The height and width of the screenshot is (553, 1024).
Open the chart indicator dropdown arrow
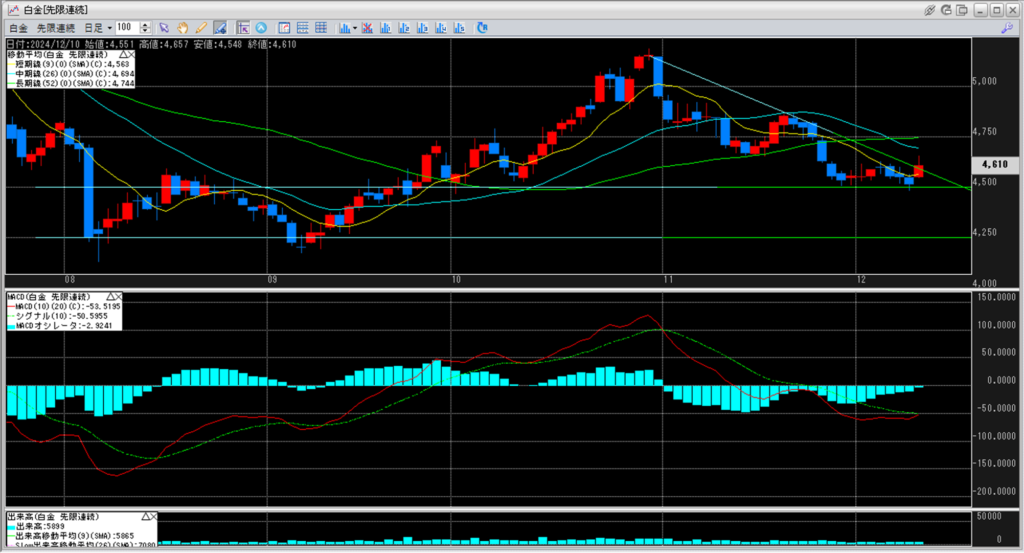[353, 27]
